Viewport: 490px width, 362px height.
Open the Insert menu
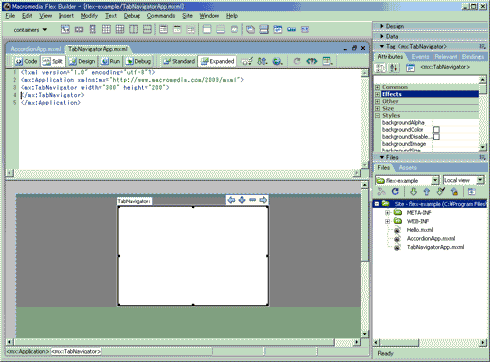(x=66, y=16)
